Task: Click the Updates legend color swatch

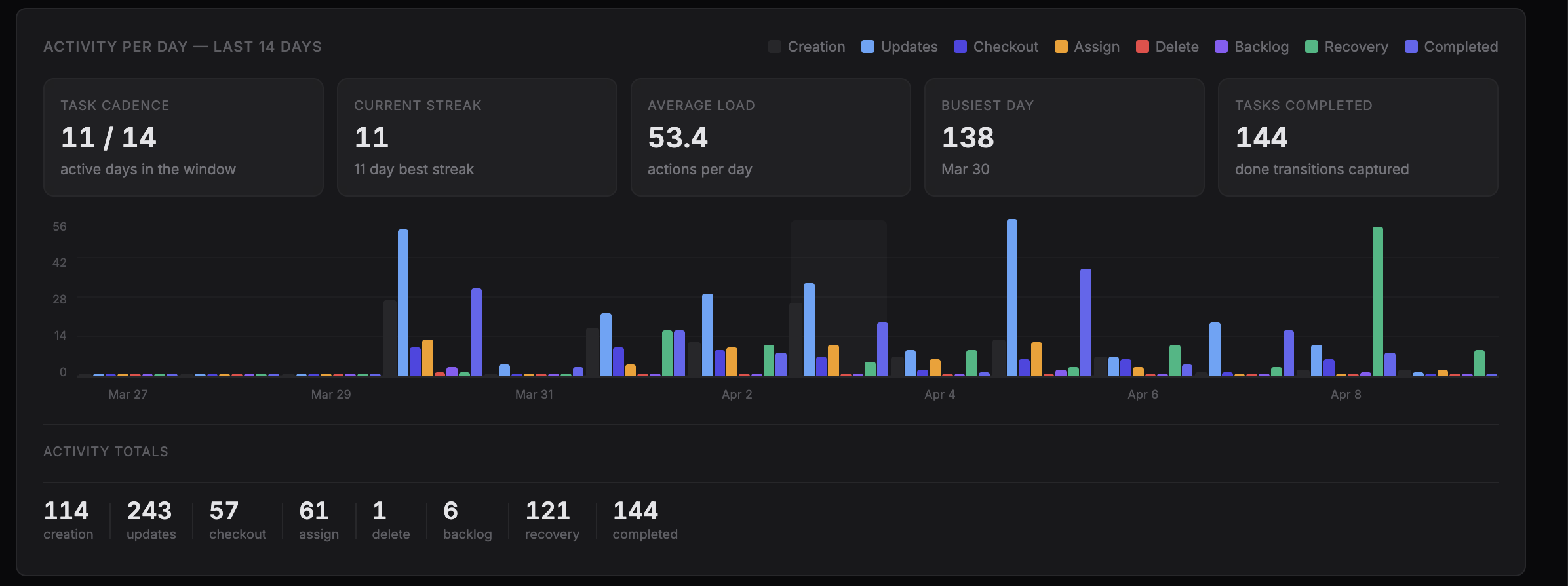Action: tap(868, 47)
